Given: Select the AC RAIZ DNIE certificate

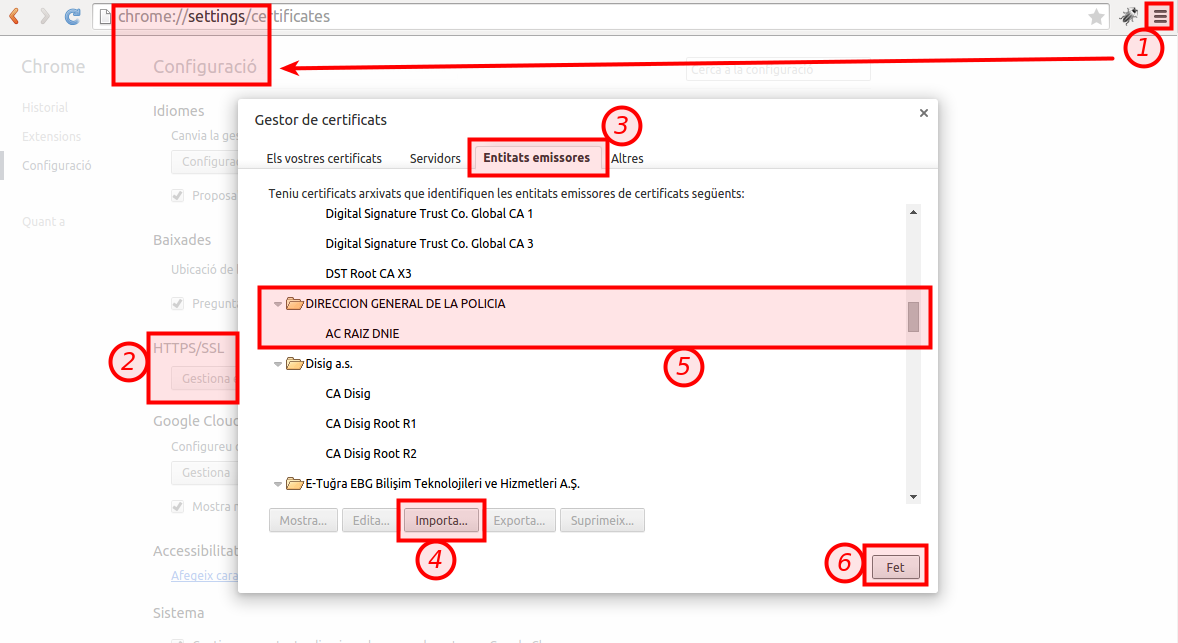Looking at the screenshot, I should tap(362, 334).
